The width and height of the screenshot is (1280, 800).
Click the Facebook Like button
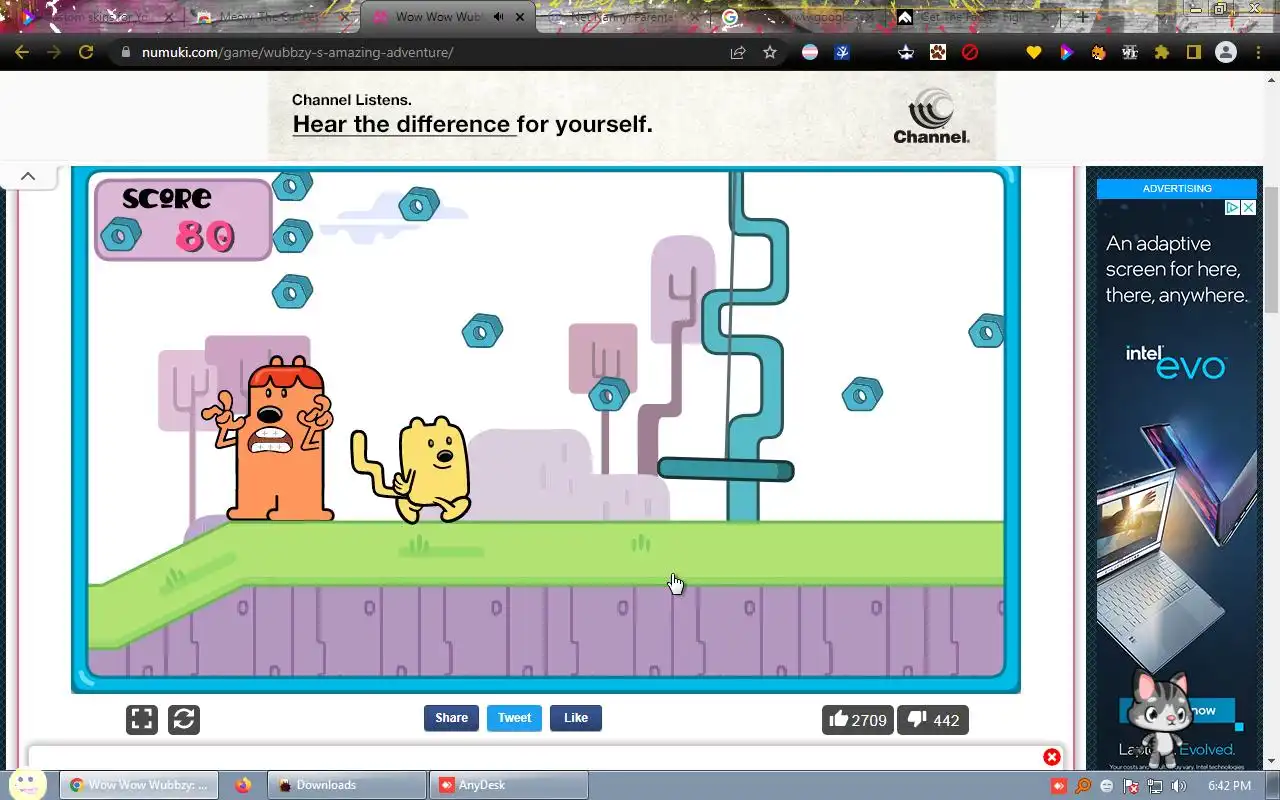pos(576,718)
